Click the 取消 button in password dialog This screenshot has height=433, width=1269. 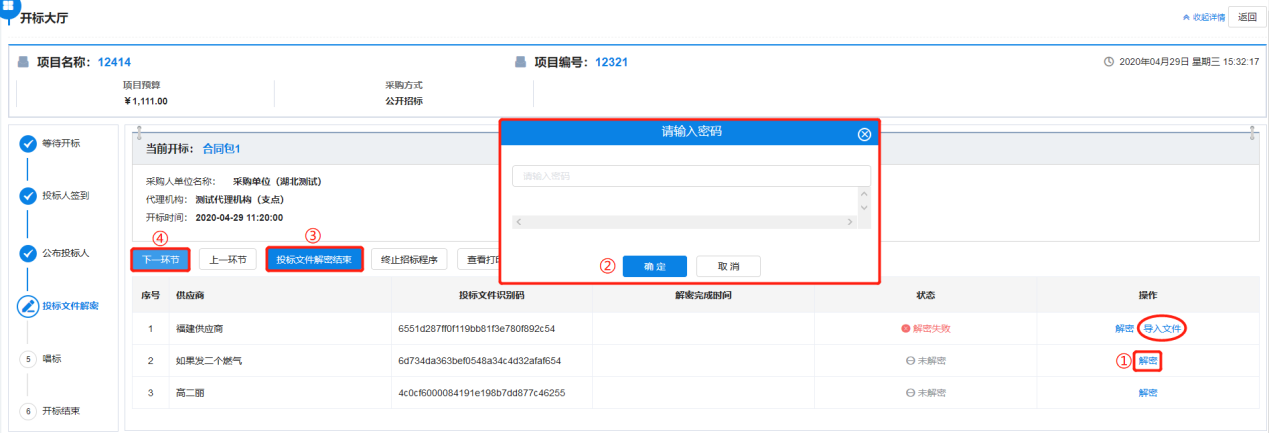pos(728,266)
